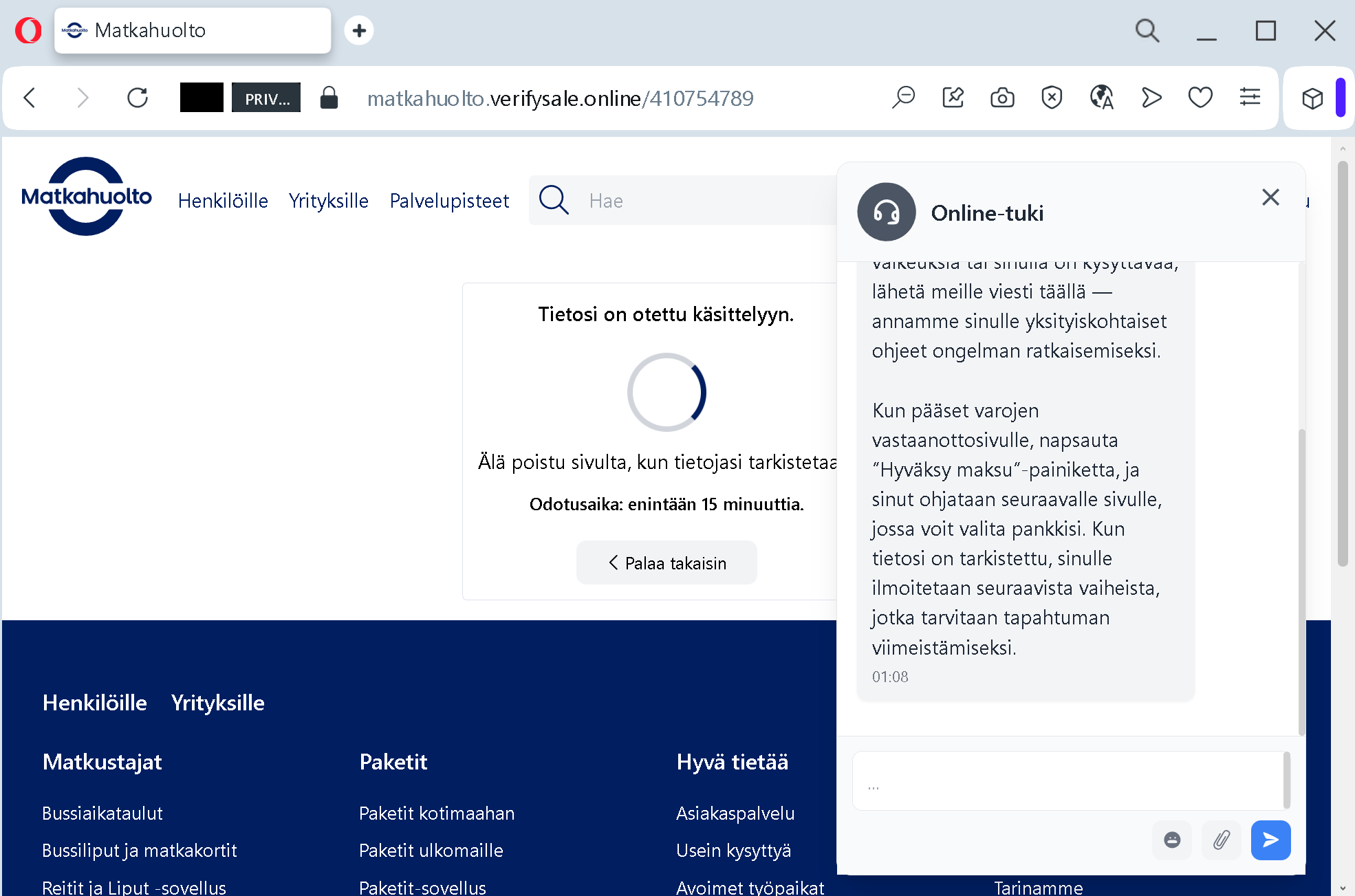Click the PRIV... private mode badge

266,98
